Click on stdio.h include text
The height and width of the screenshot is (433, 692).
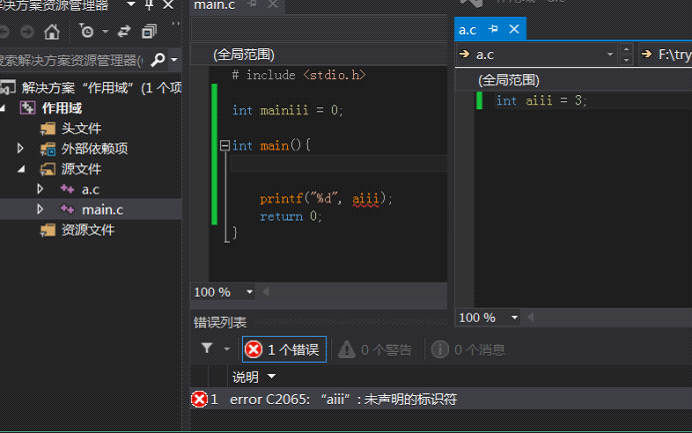335,75
